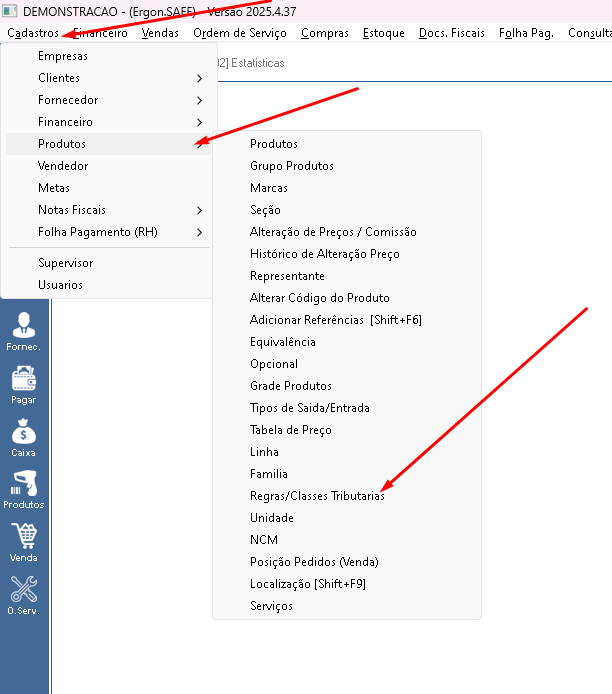The image size is (612, 694).
Task: Select the Produtos barcode scanner icon
Action: (23, 490)
